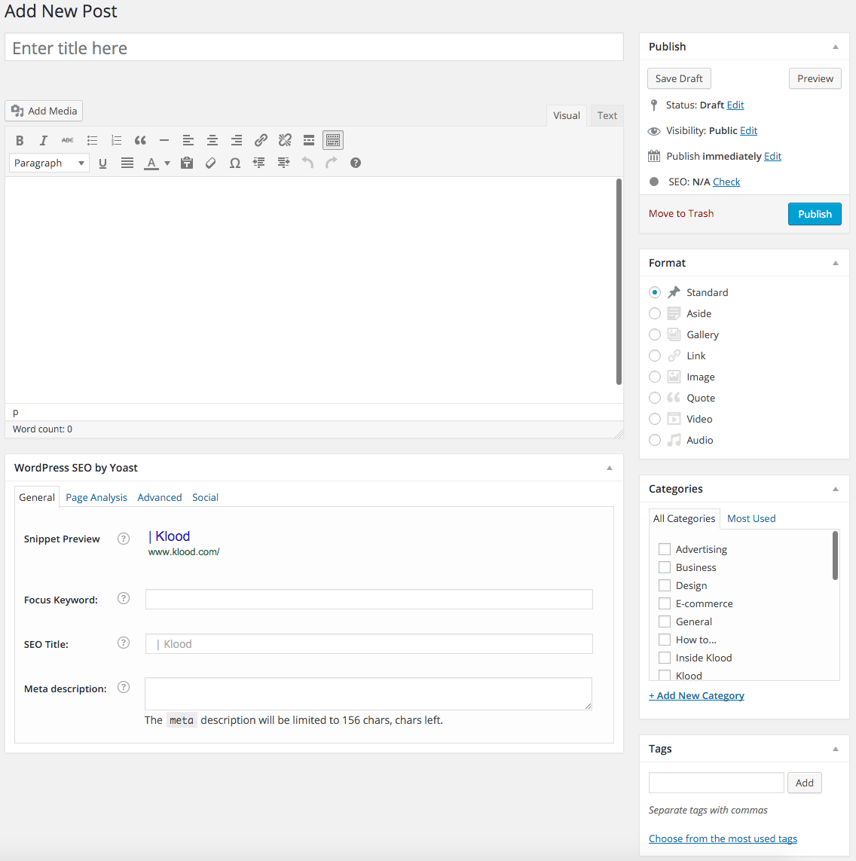Viewport: 856px width, 861px height.
Task: Insert a link in the post editor
Action: pos(260,139)
